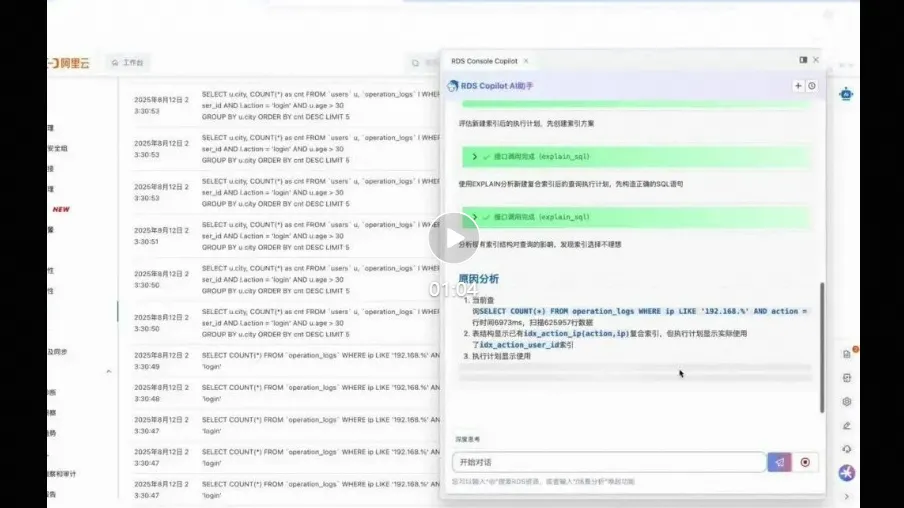904x508 pixels.
Task: Click the idx_action_user_id index name in the analysis
Action: click(x=519, y=345)
